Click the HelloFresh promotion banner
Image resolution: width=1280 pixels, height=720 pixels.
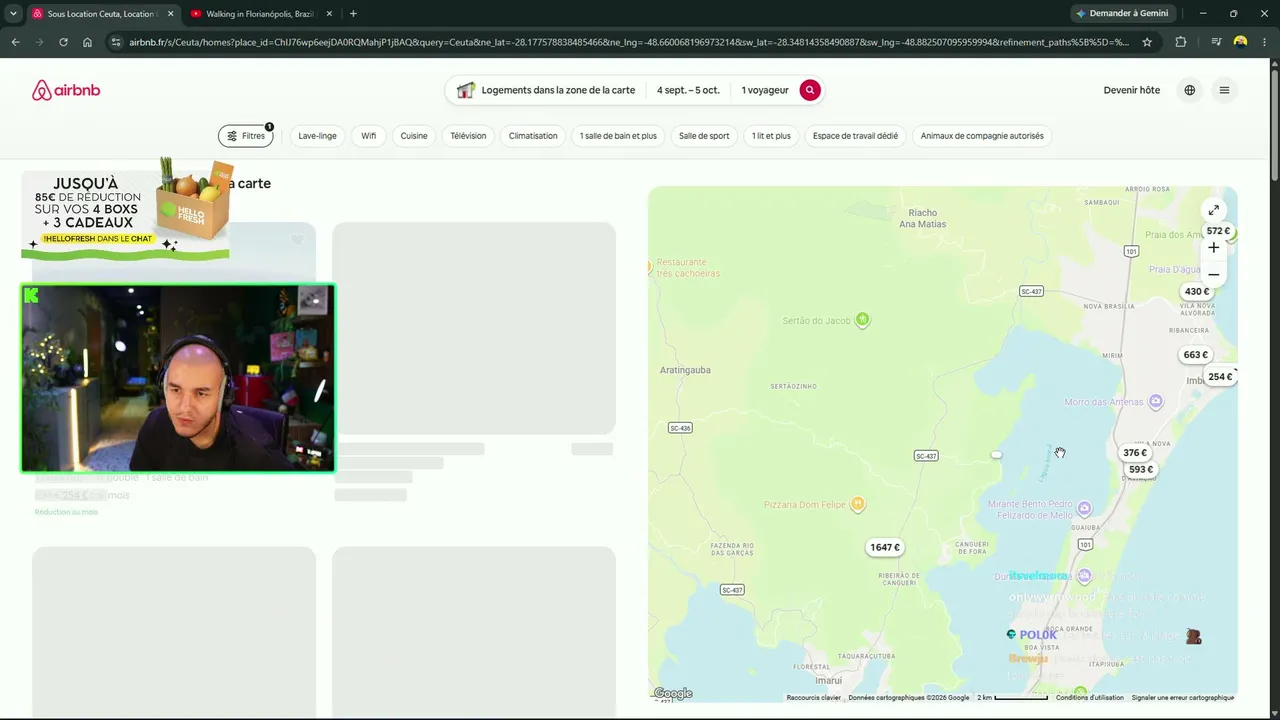128,208
